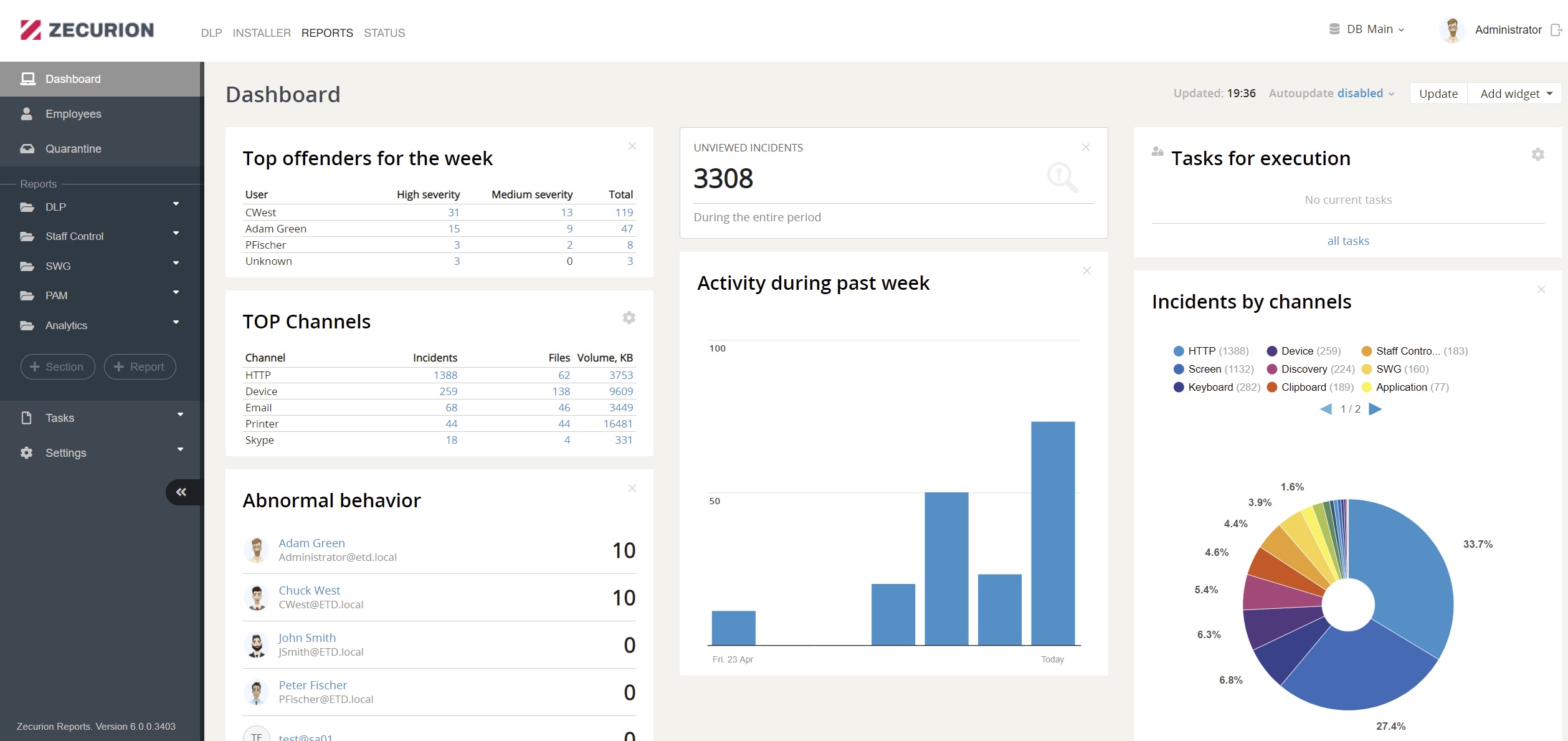This screenshot has height=741, width=1568.
Task: Switch to the INSTALLER tab
Action: [262, 33]
